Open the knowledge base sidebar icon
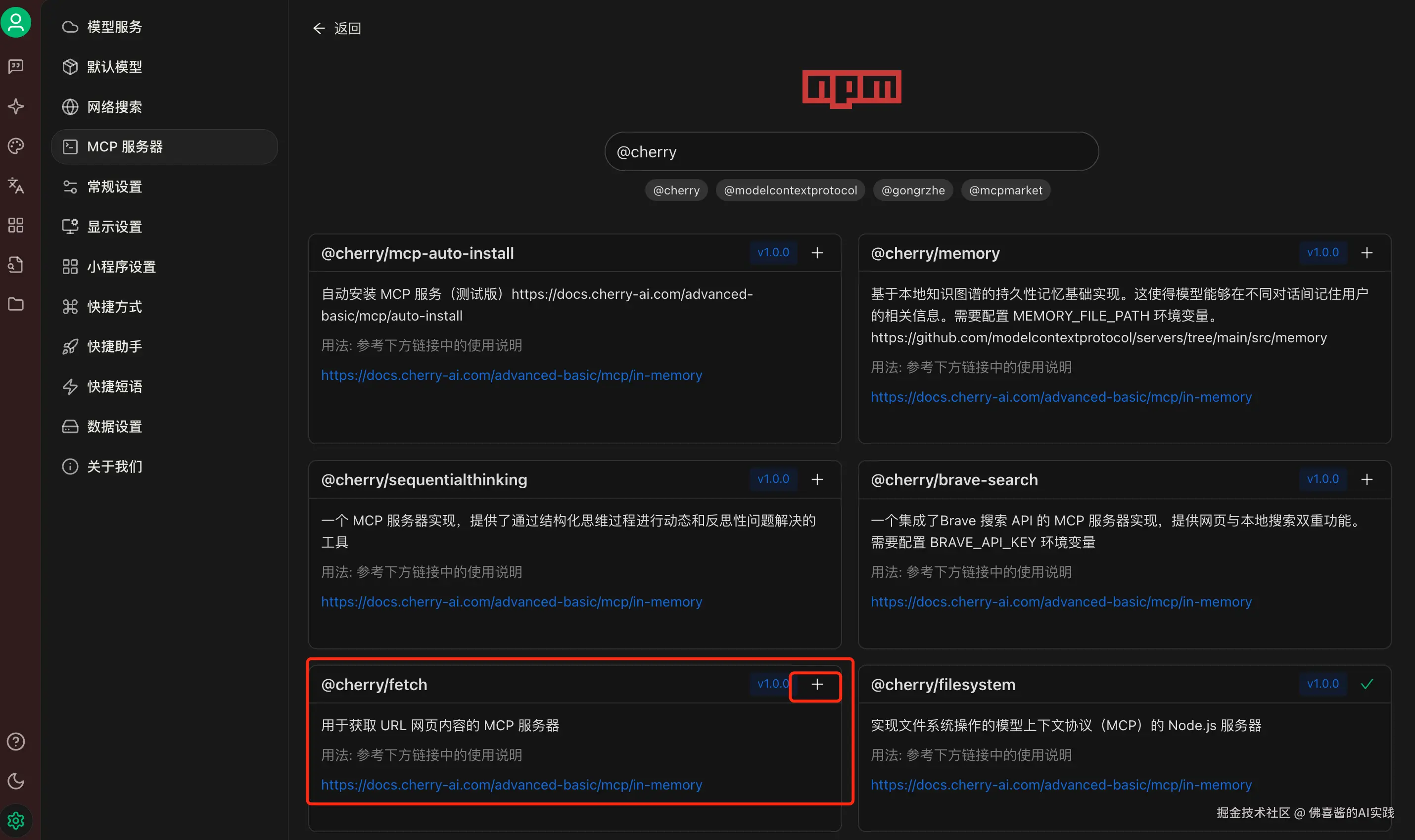Screen dimensions: 1415x840 coord(16,265)
